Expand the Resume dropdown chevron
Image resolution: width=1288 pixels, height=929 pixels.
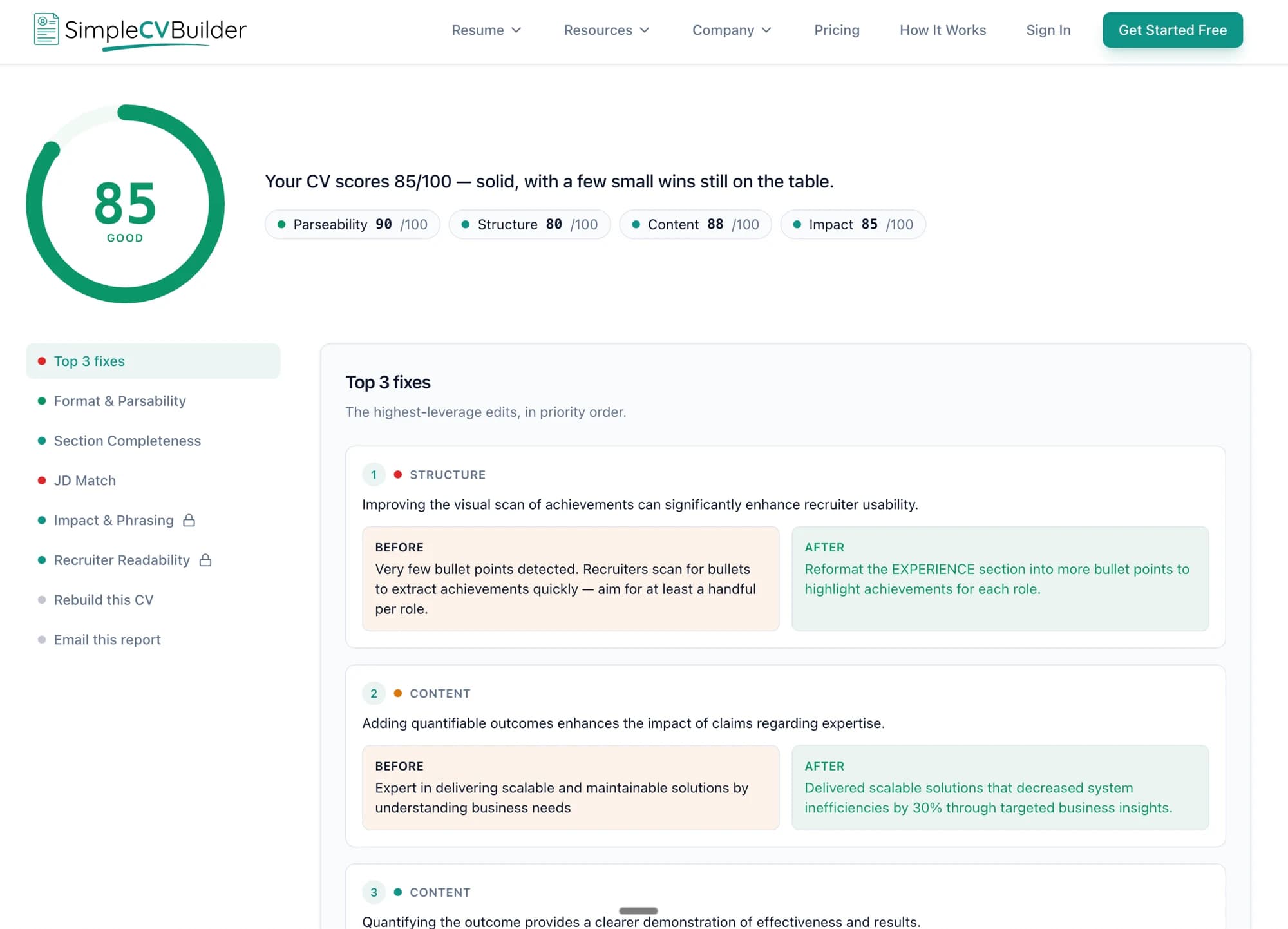point(516,30)
